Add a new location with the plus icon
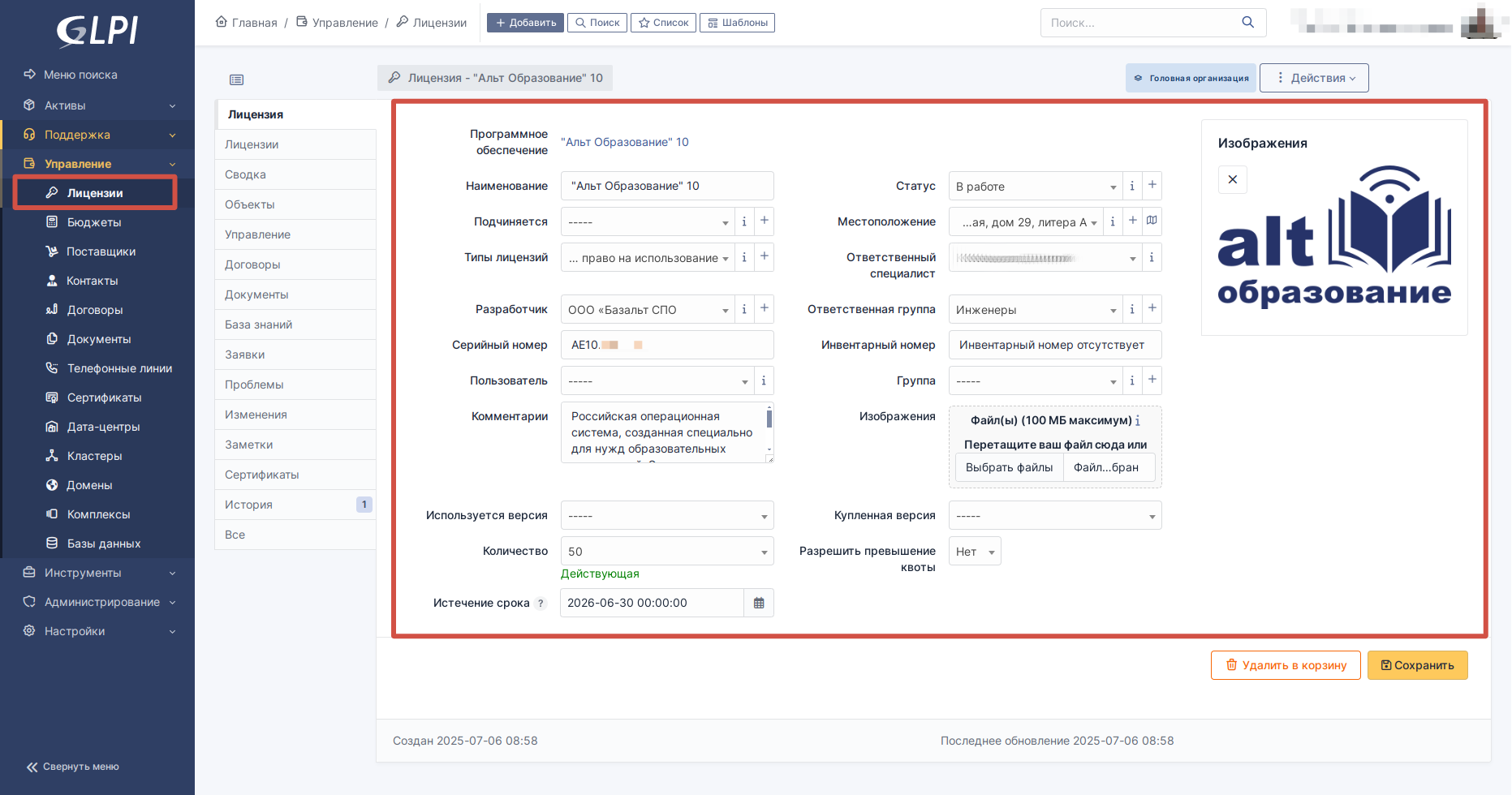Screen dimensions: 1512x795 (1132, 221)
